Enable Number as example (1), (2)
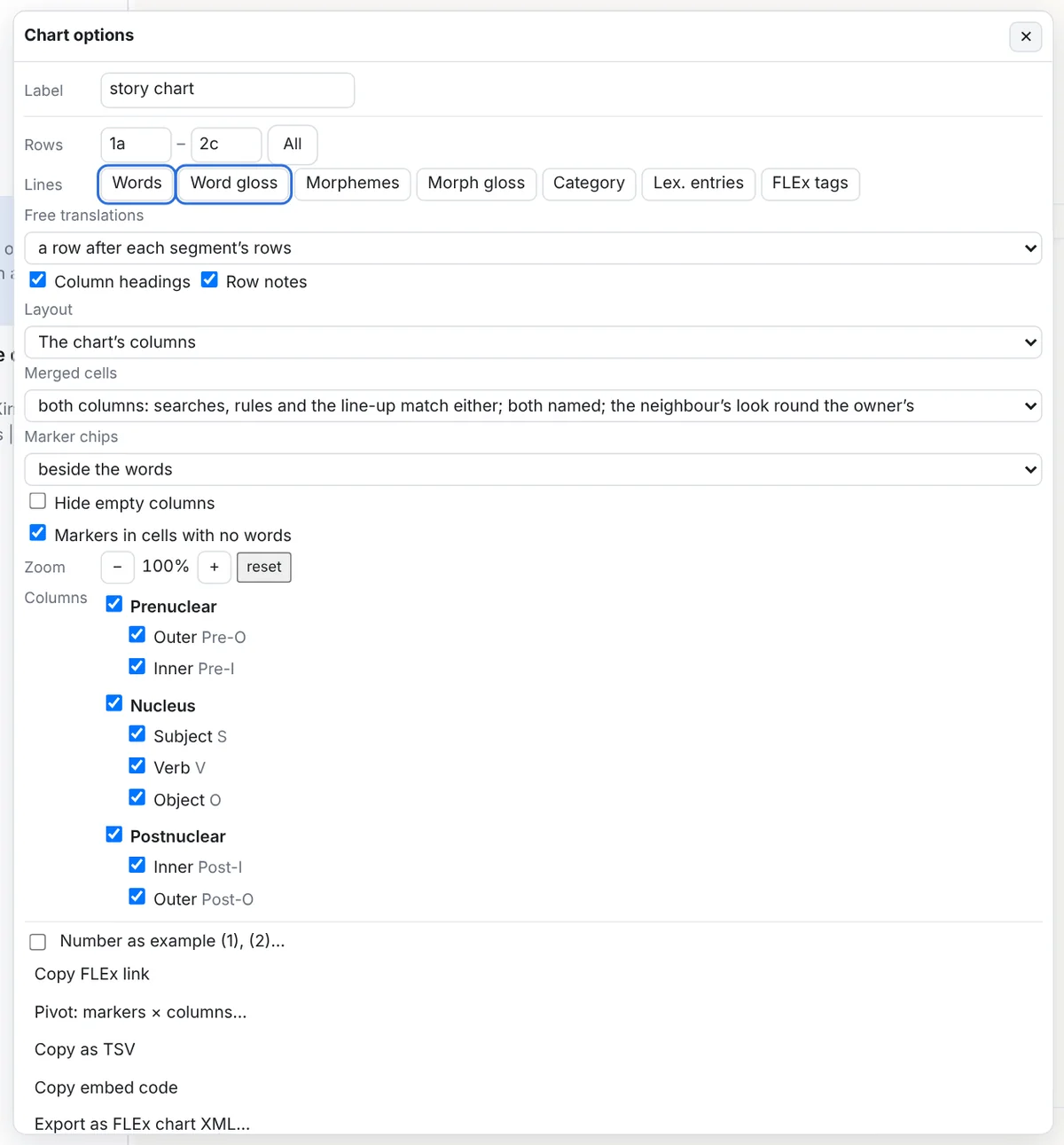 click(38, 942)
